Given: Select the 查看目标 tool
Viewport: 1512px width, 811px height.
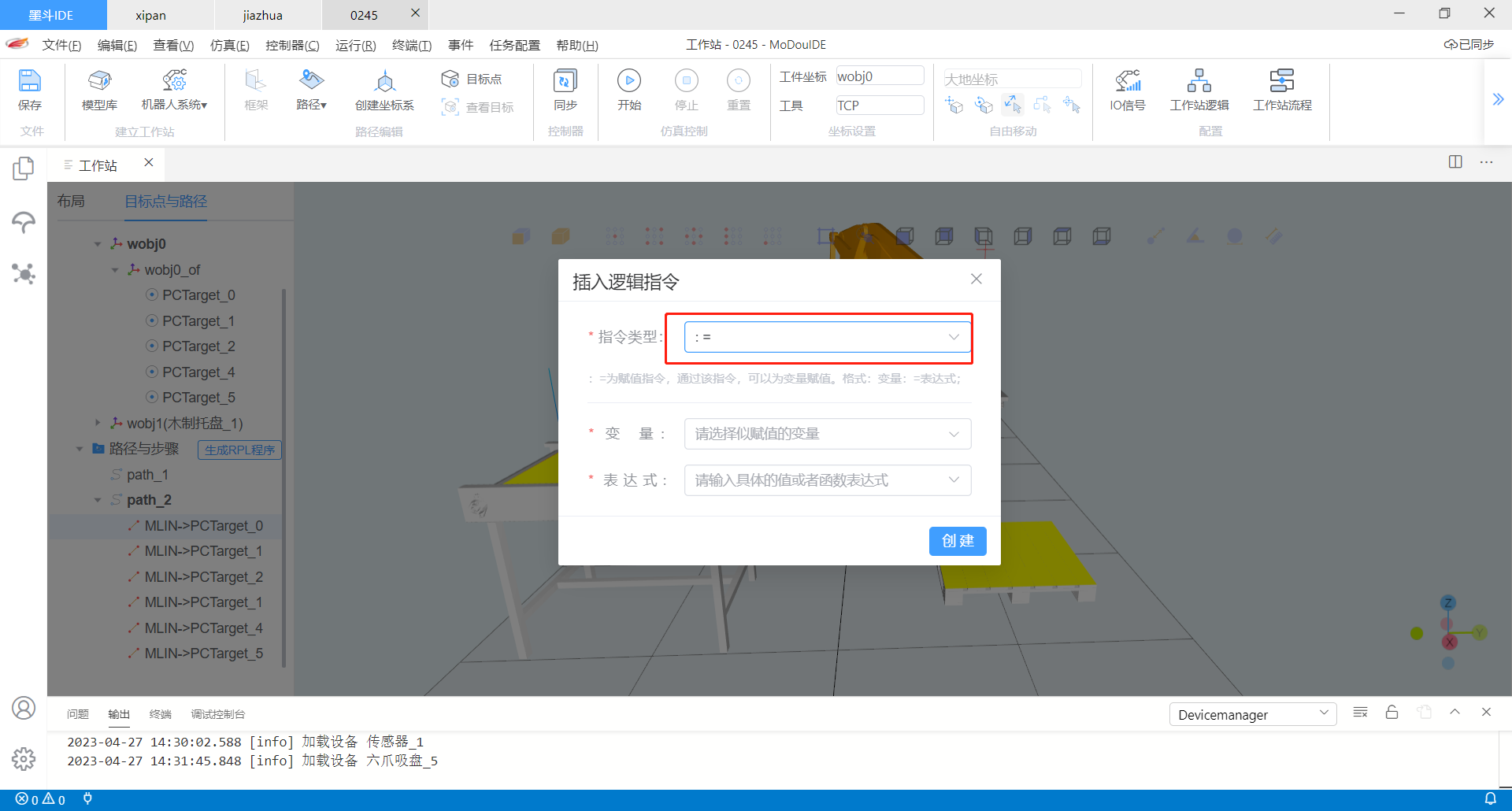Looking at the screenshot, I should (479, 107).
